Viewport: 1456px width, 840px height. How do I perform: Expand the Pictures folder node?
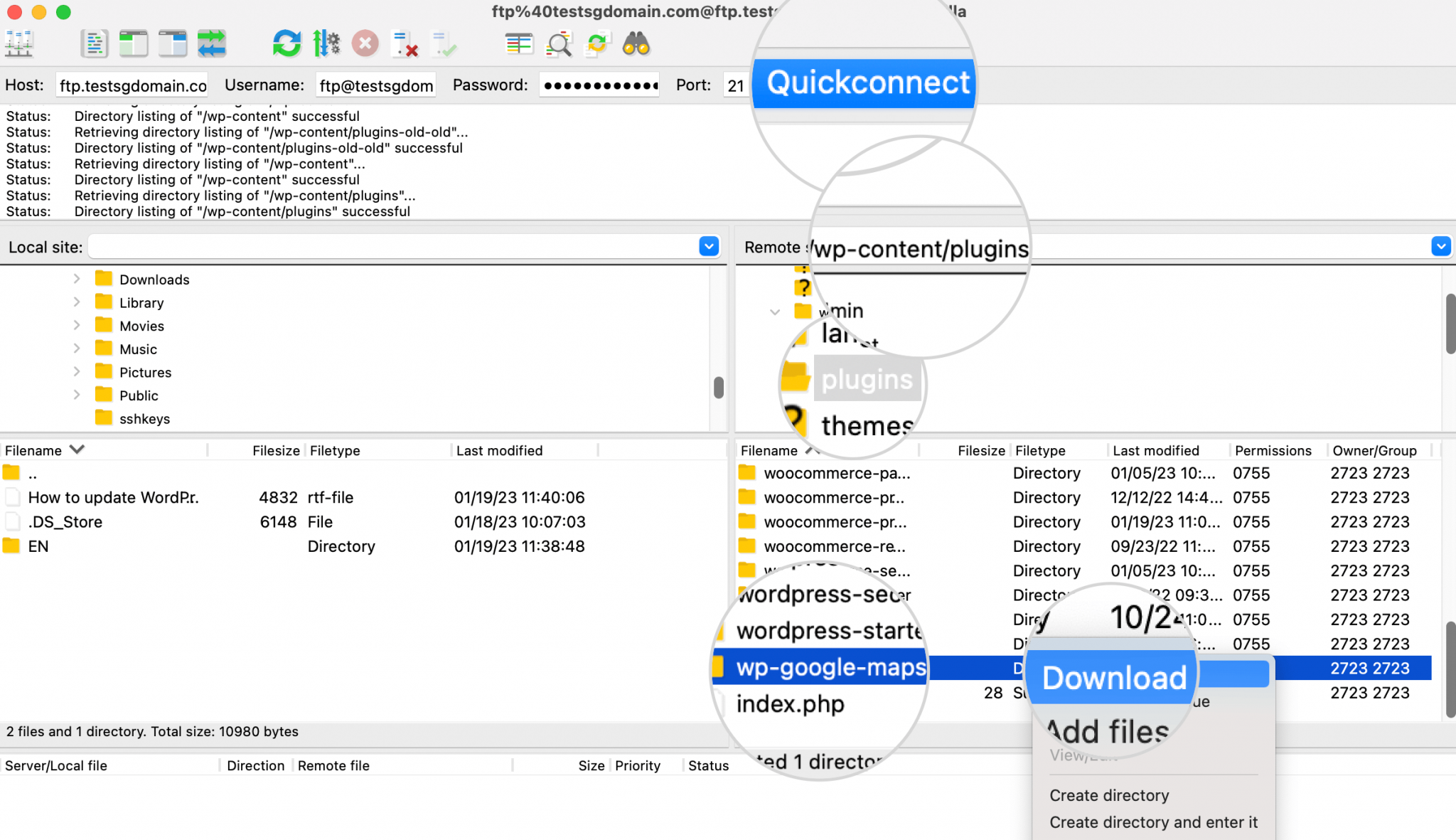pos(77,371)
